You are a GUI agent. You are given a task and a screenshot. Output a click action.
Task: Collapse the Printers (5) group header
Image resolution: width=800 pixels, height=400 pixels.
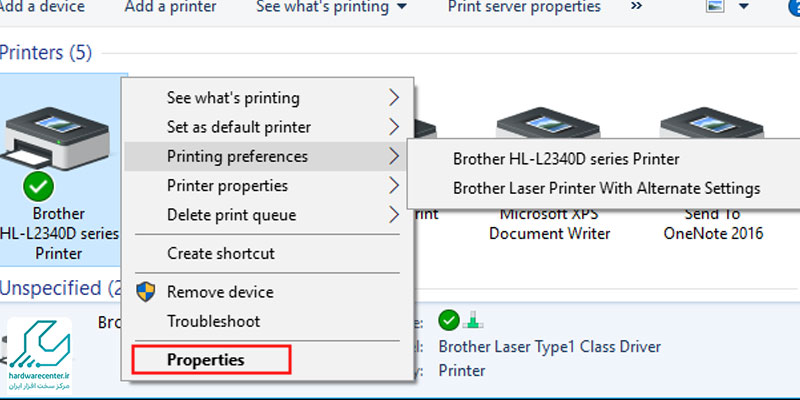46,52
